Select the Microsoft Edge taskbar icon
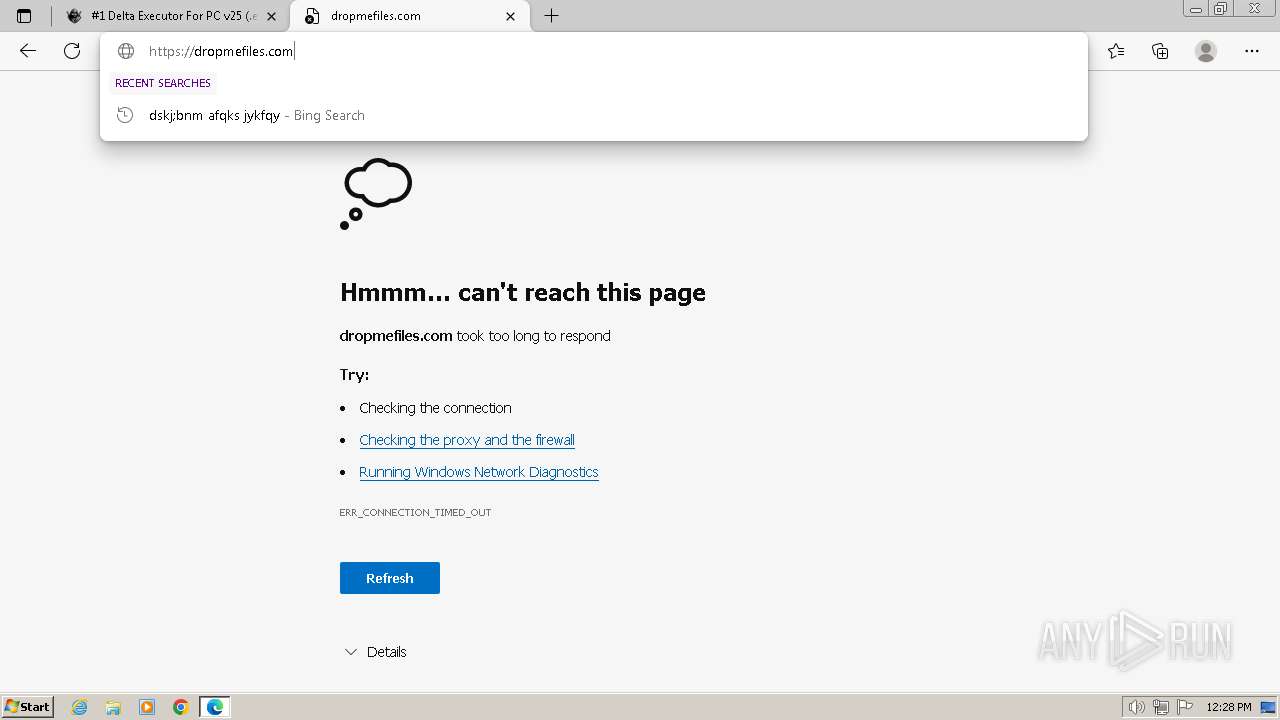The height and width of the screenshot is (720, 1280). [x=215, y=707]
